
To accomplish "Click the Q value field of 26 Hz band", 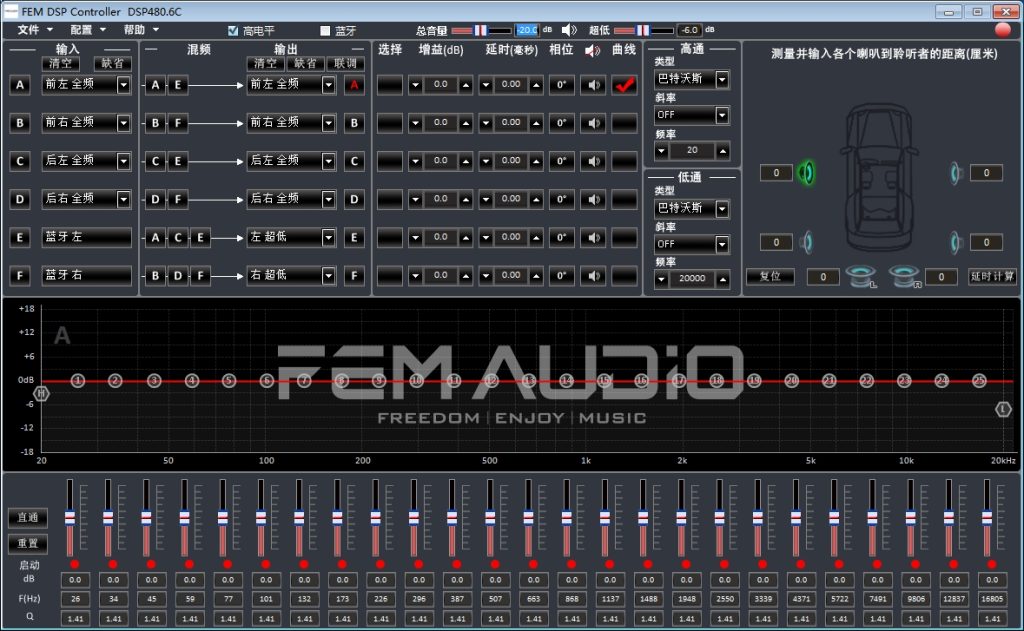I will 75,618.
